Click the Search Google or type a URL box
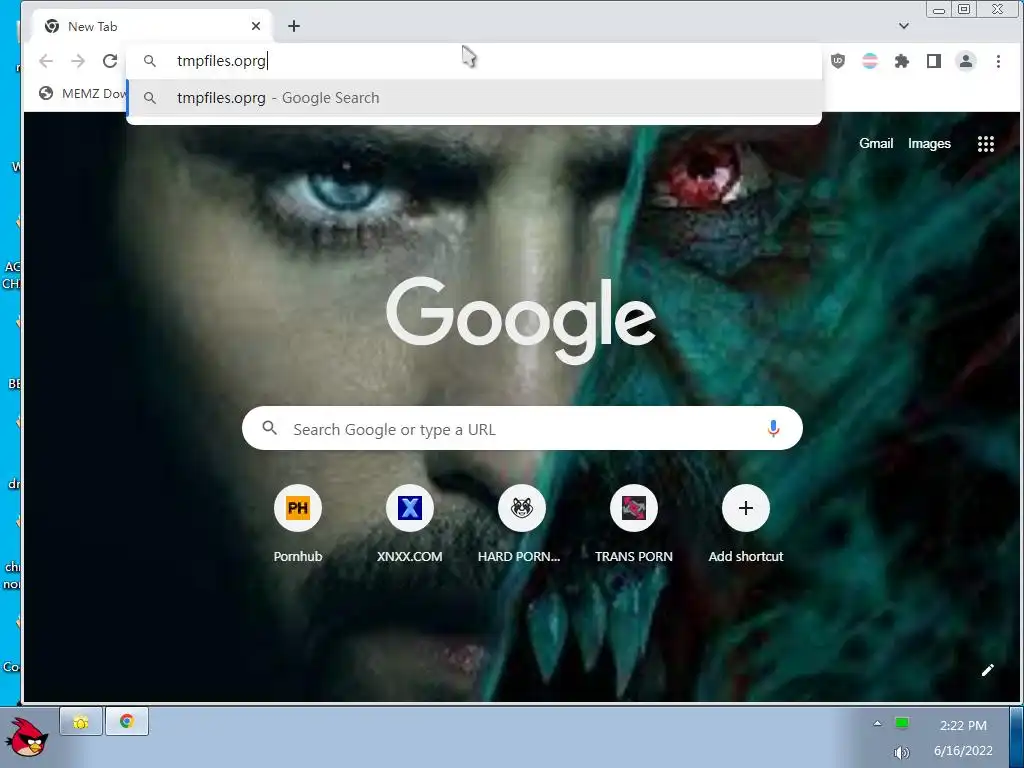 click(x=522, y=428)
